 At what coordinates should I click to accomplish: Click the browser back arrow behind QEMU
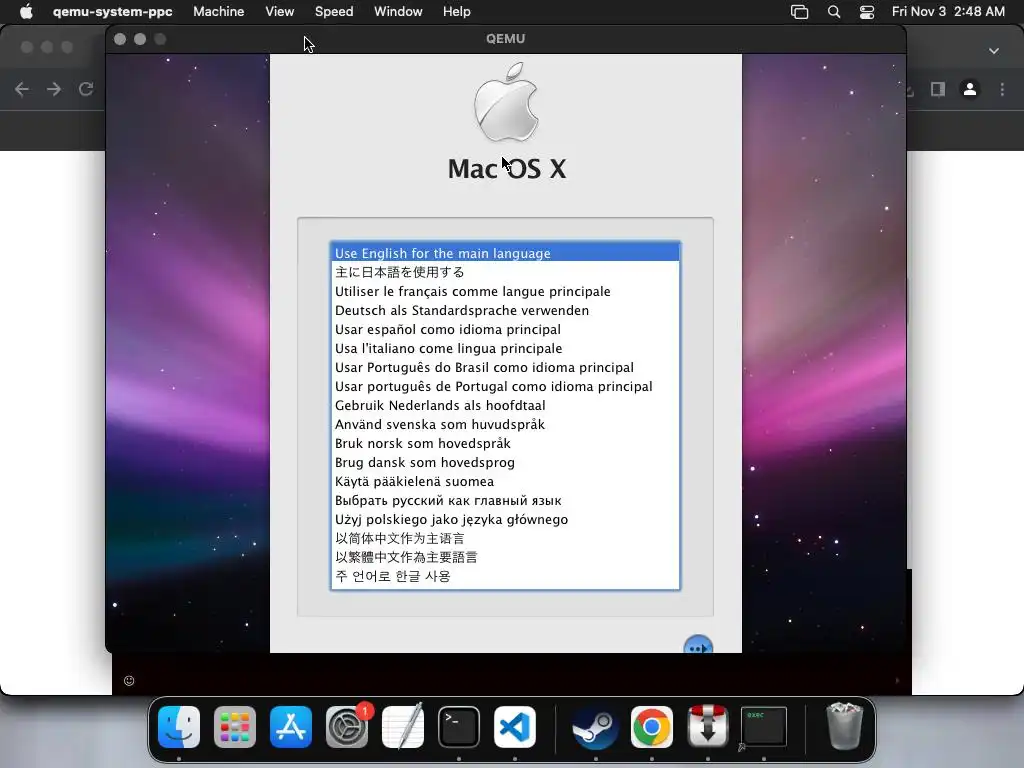click(22, 89)
